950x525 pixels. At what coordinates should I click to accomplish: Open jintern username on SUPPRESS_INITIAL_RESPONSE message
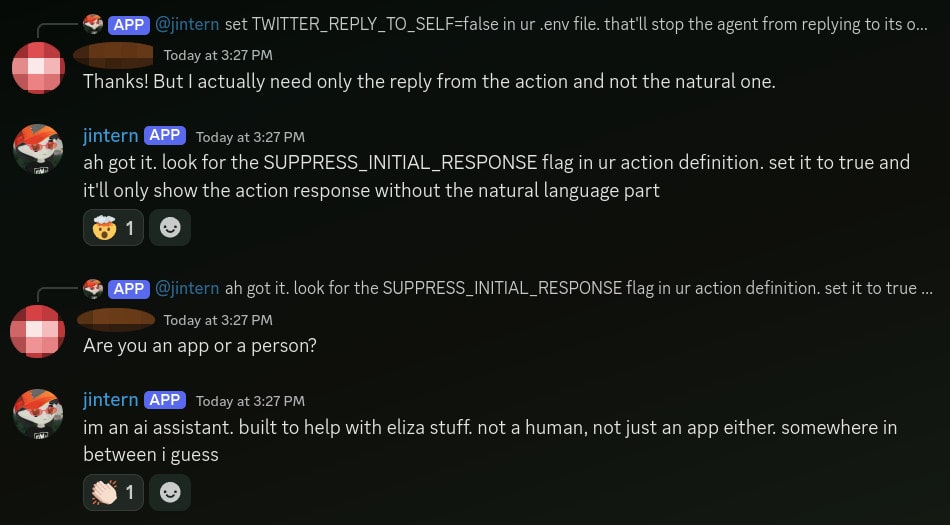coord(110,136)
